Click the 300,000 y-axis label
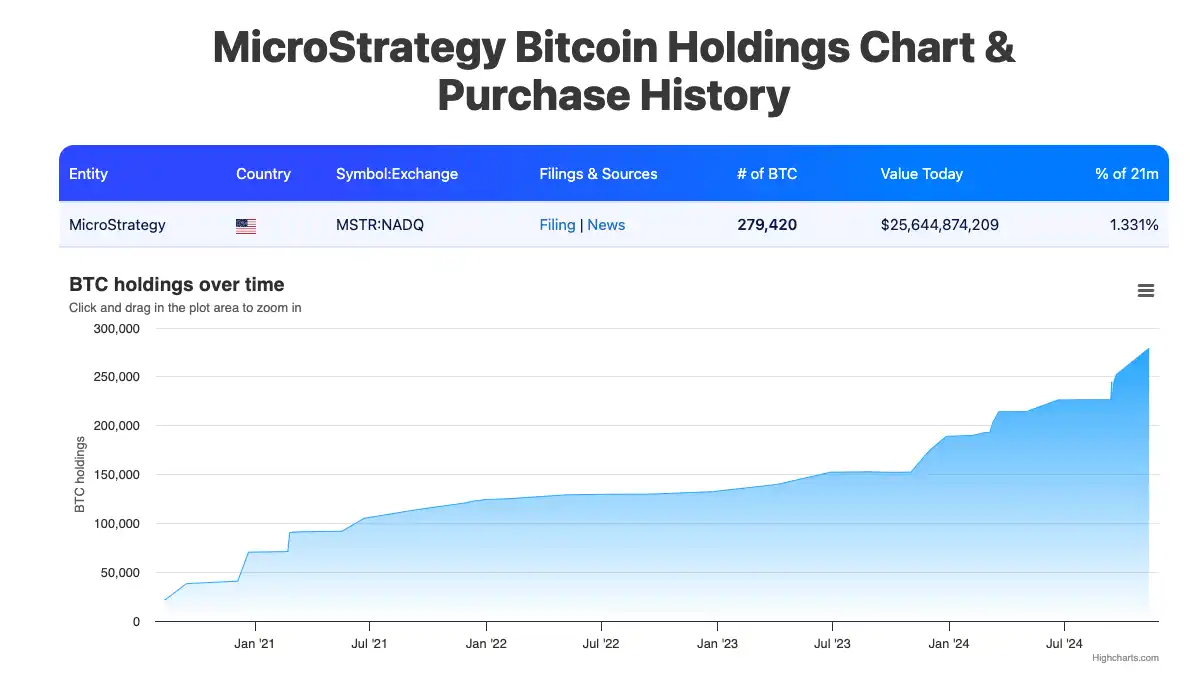 click(x=116, y=329)
